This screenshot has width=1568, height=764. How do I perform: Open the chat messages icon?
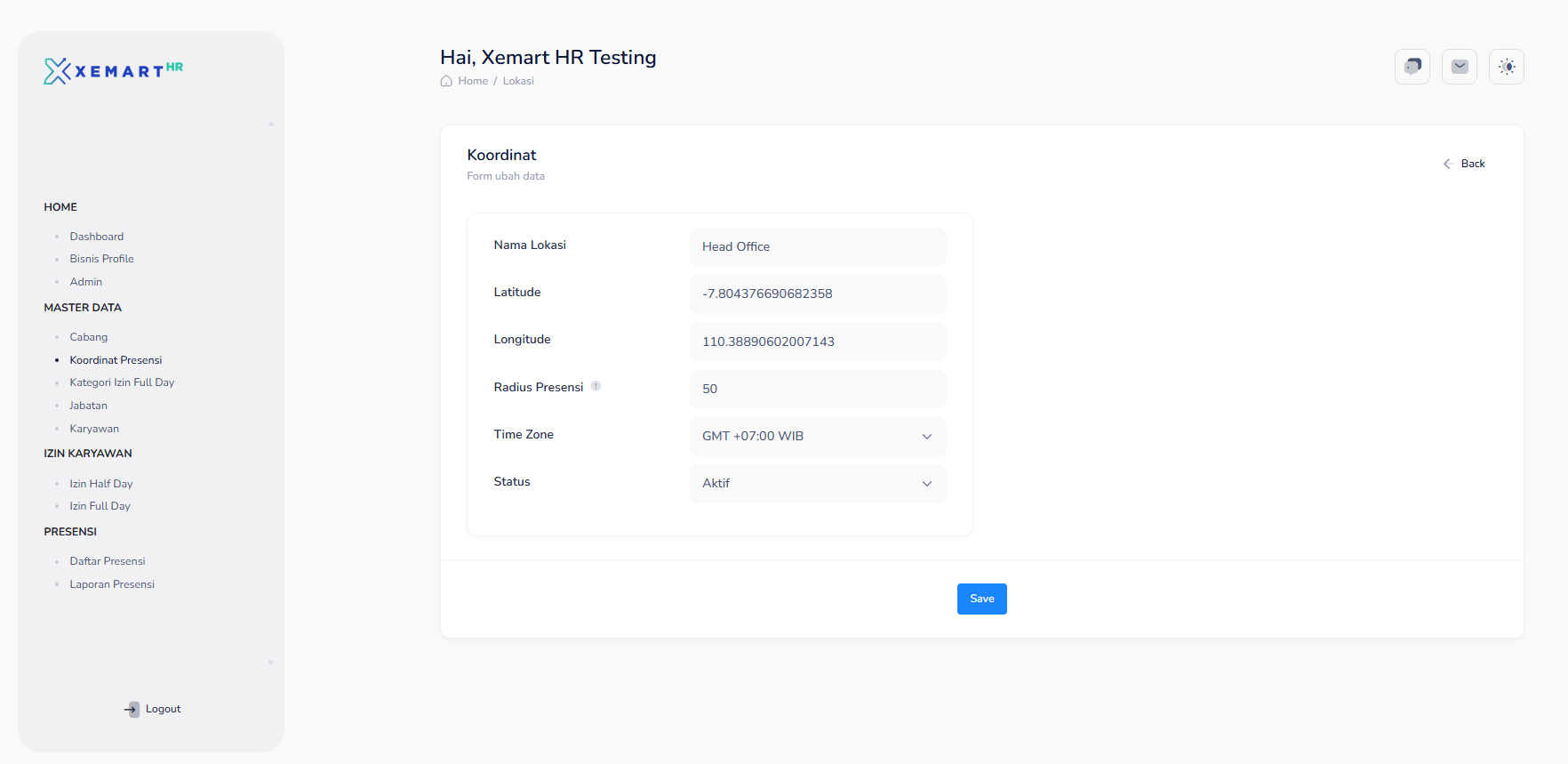pyautogui.click(x=1412, y=67)
